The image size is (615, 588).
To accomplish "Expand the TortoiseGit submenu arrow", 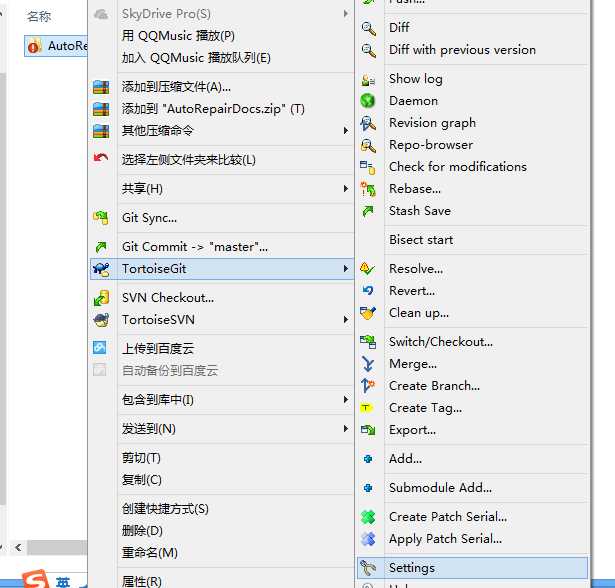I will (x=346, y=269).
